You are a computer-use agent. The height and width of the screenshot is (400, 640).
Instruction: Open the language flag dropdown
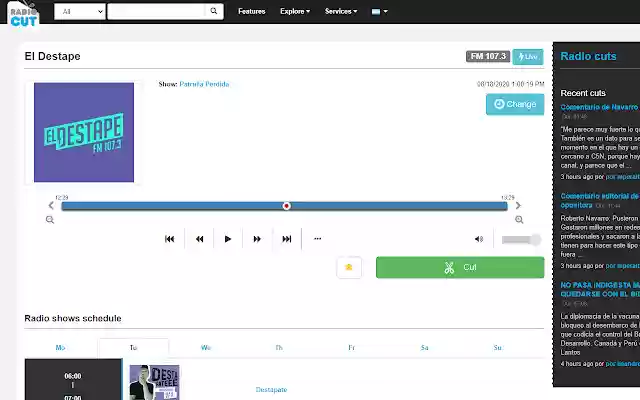pos(379,11)
